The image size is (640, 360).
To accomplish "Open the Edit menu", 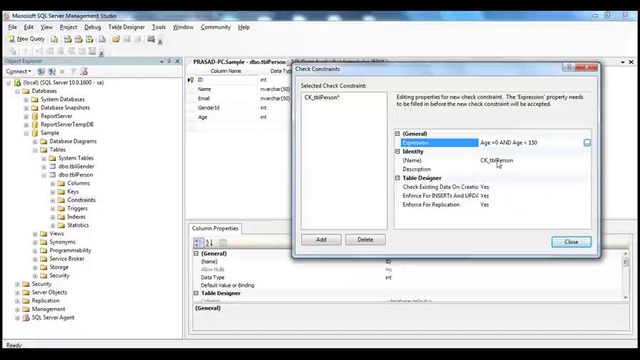I will point(29,27).
